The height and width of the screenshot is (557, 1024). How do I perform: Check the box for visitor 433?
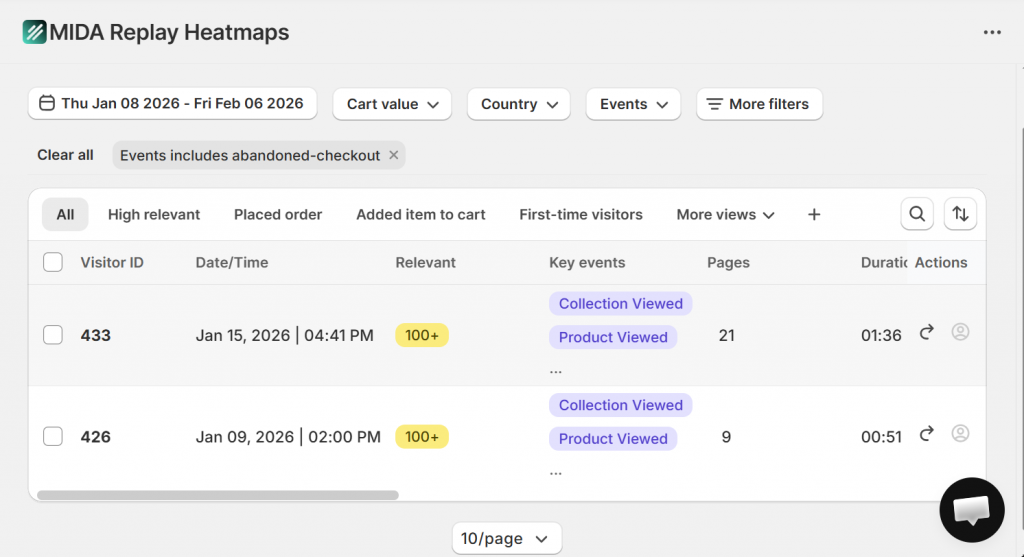click(53, 335)
